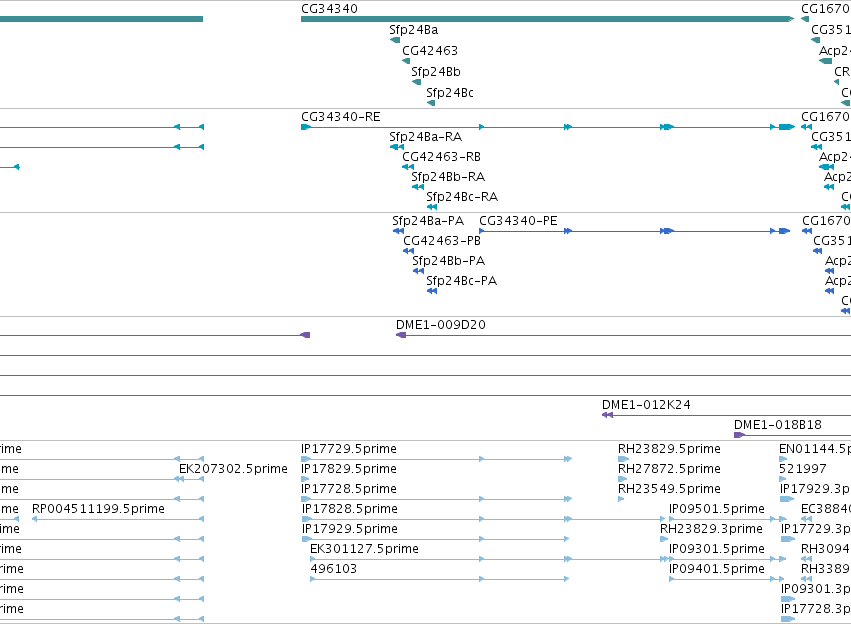Click the EK207302.5prime EST label
Viewport: 851px width, 624px height.
(x=233, y=469)
